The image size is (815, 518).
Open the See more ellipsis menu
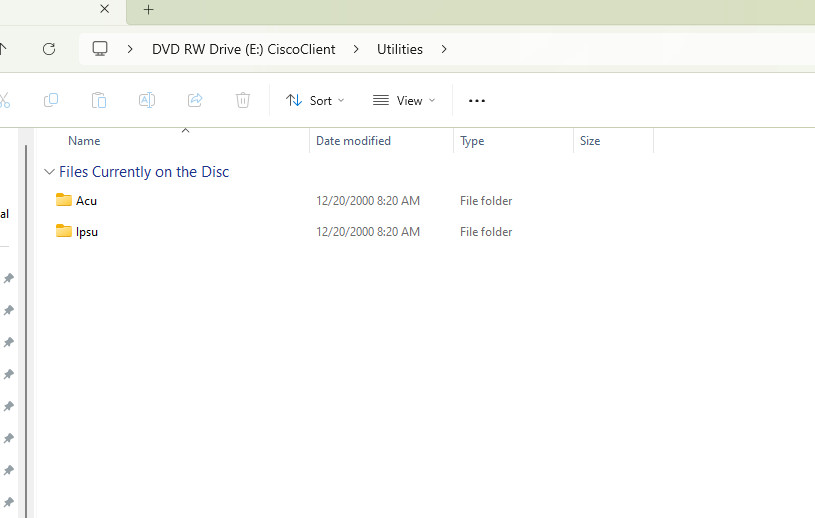[x=477, y=101]
